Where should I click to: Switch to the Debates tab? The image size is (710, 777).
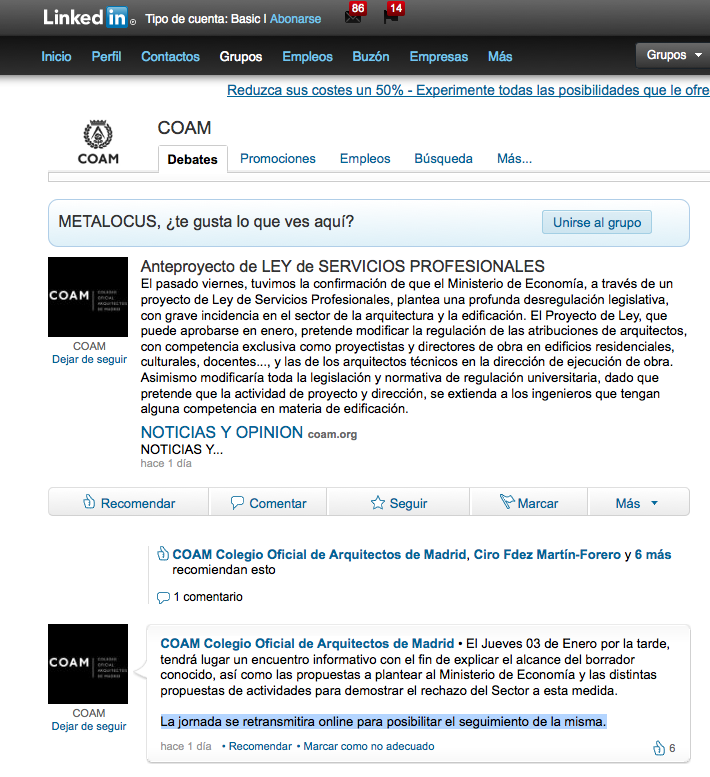(x=193, y=159)
